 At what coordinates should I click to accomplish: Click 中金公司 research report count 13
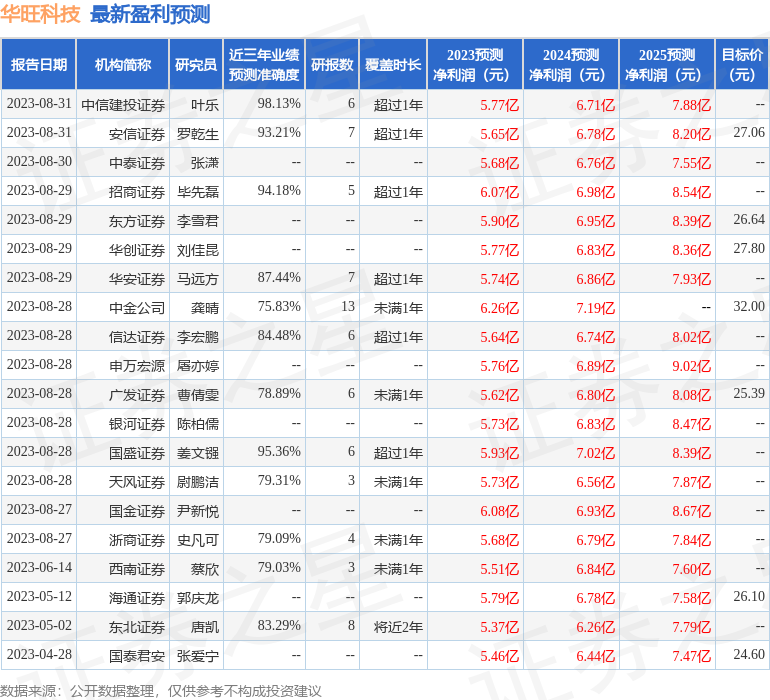tap(348, 307)
